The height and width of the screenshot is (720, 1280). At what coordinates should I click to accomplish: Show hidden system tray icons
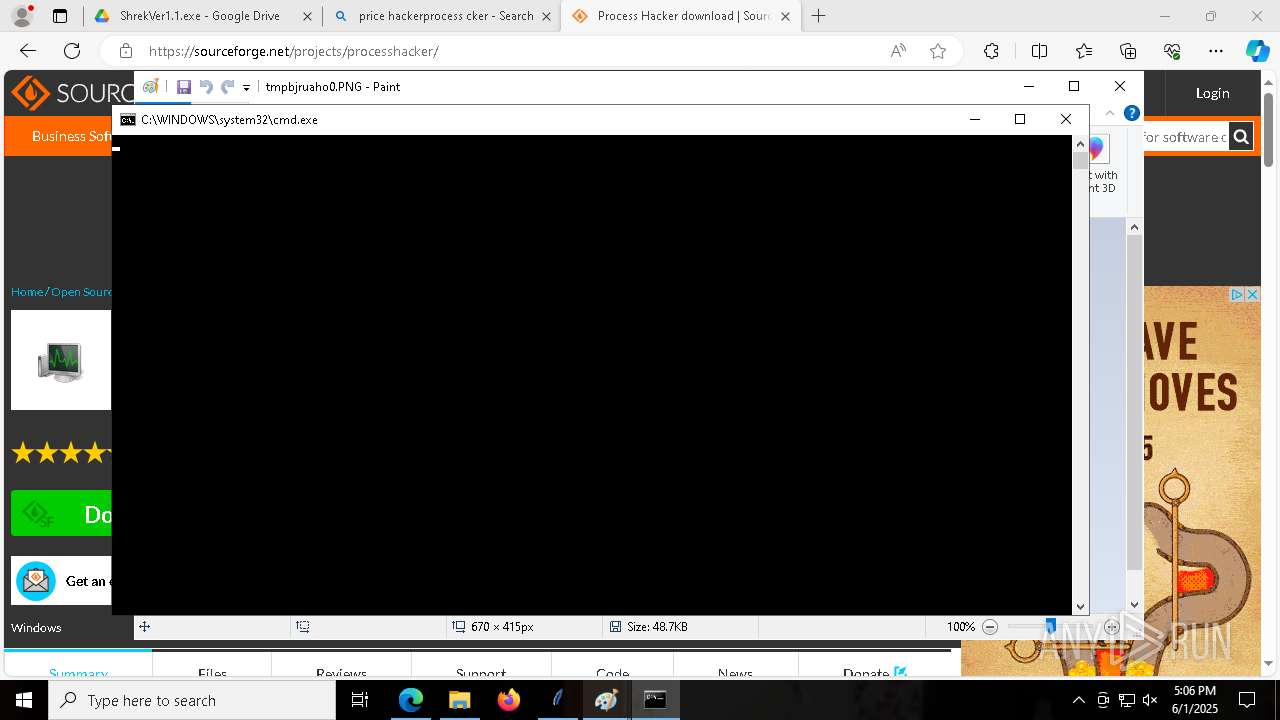(1078, 700)
